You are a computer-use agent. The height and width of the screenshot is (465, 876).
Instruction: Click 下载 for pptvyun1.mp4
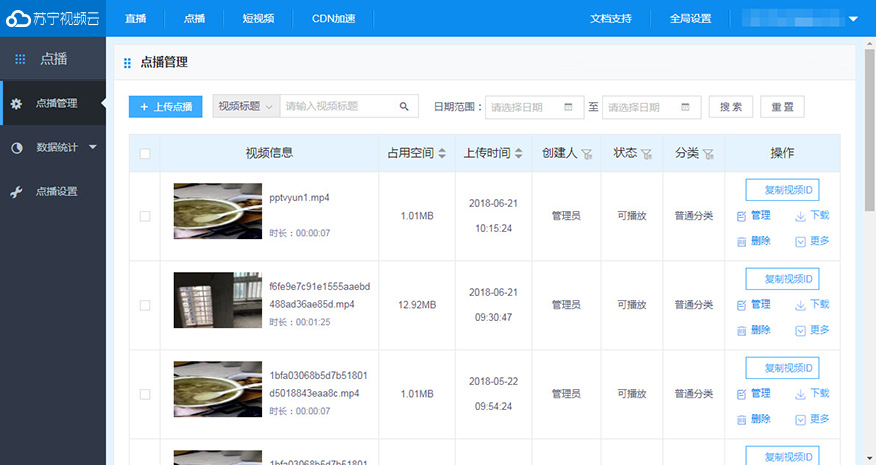812,215
